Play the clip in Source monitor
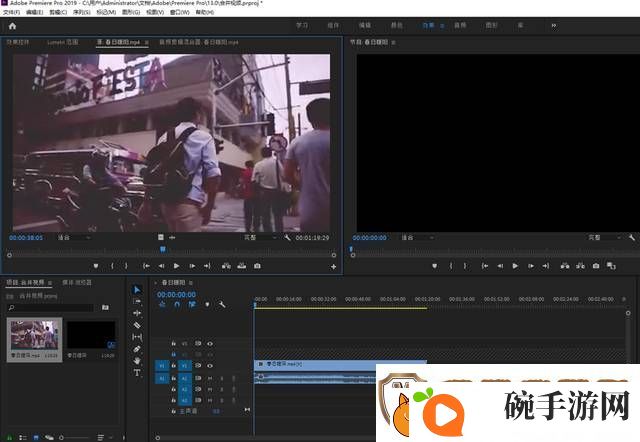Image resolution: width=640 pixels, height=442 pixels. point(176,266)
